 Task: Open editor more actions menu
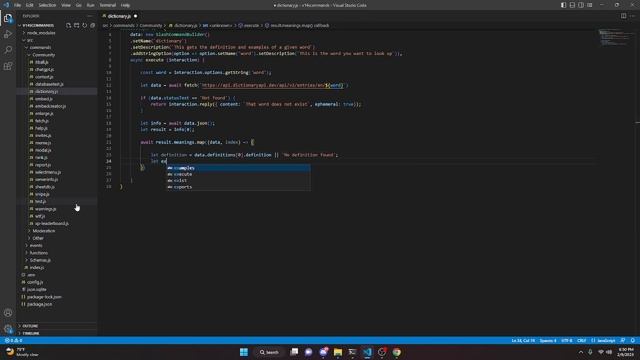(x=632, y=16)
